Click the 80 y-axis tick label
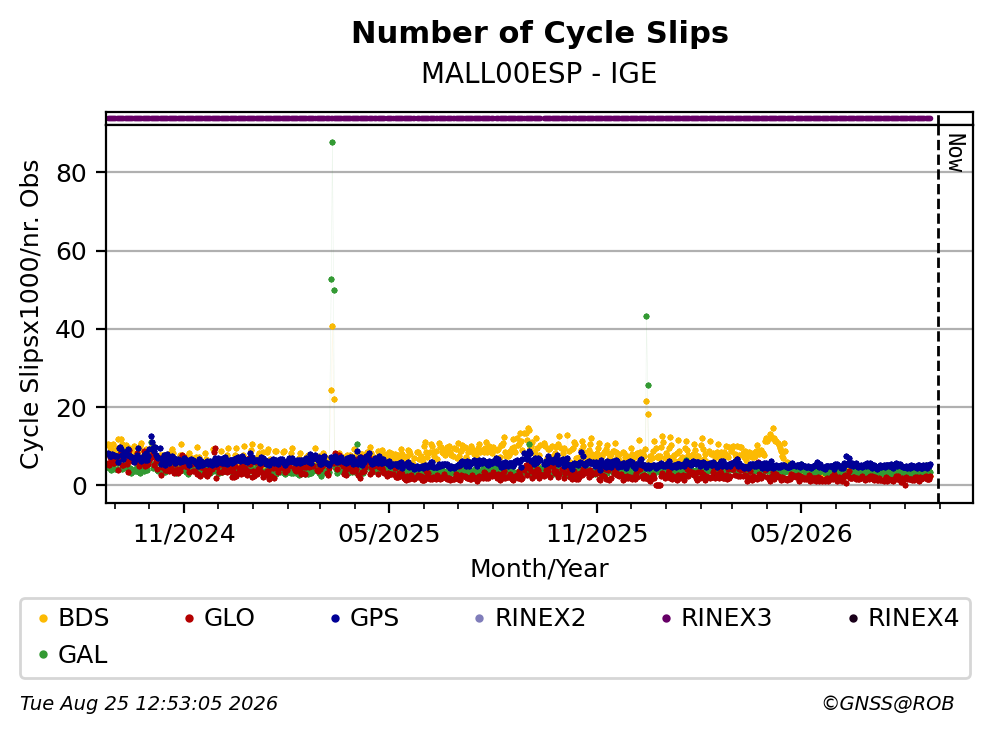This screenshot has width=993, height=734. 71,173
